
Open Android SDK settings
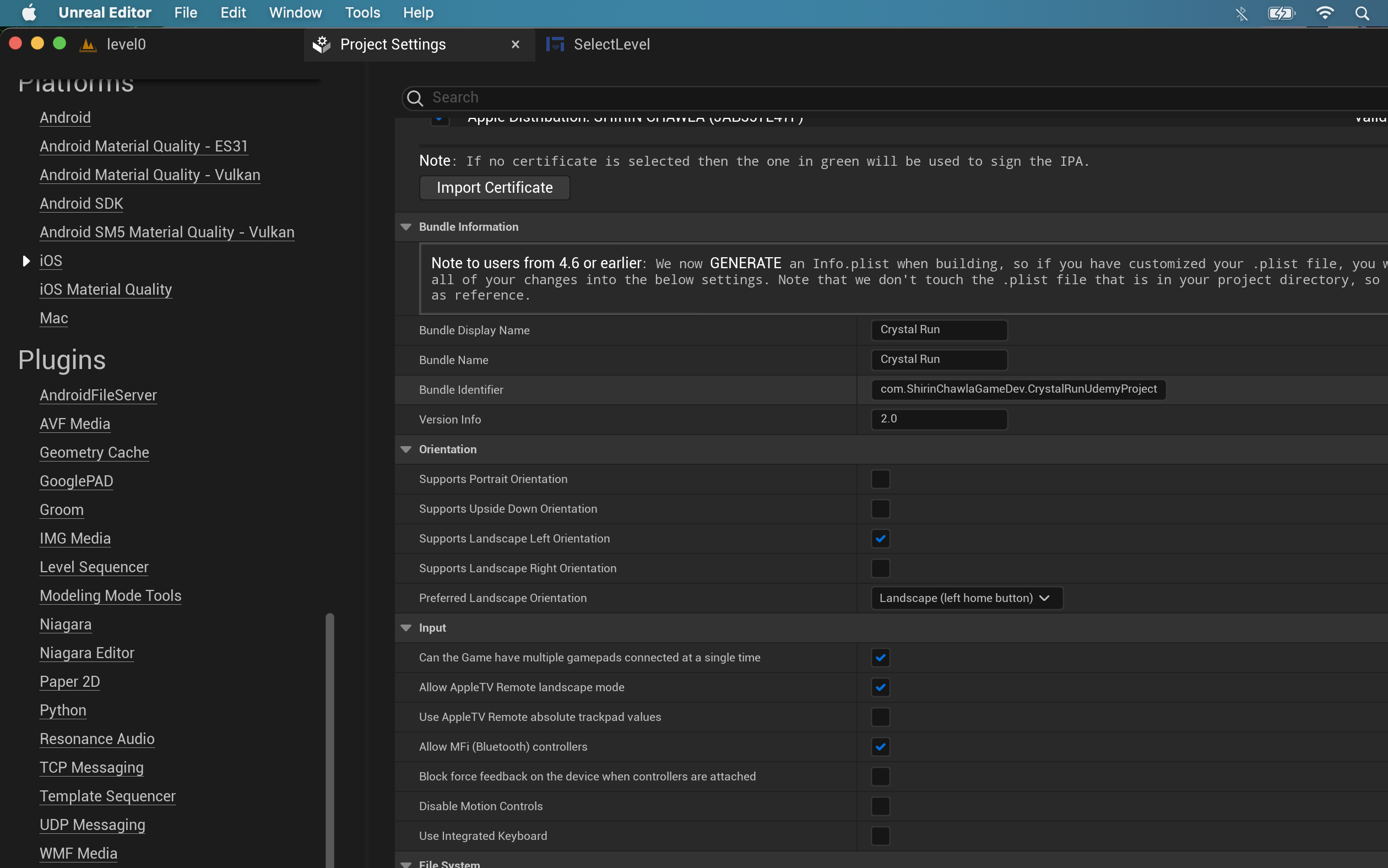pos(82,204)
